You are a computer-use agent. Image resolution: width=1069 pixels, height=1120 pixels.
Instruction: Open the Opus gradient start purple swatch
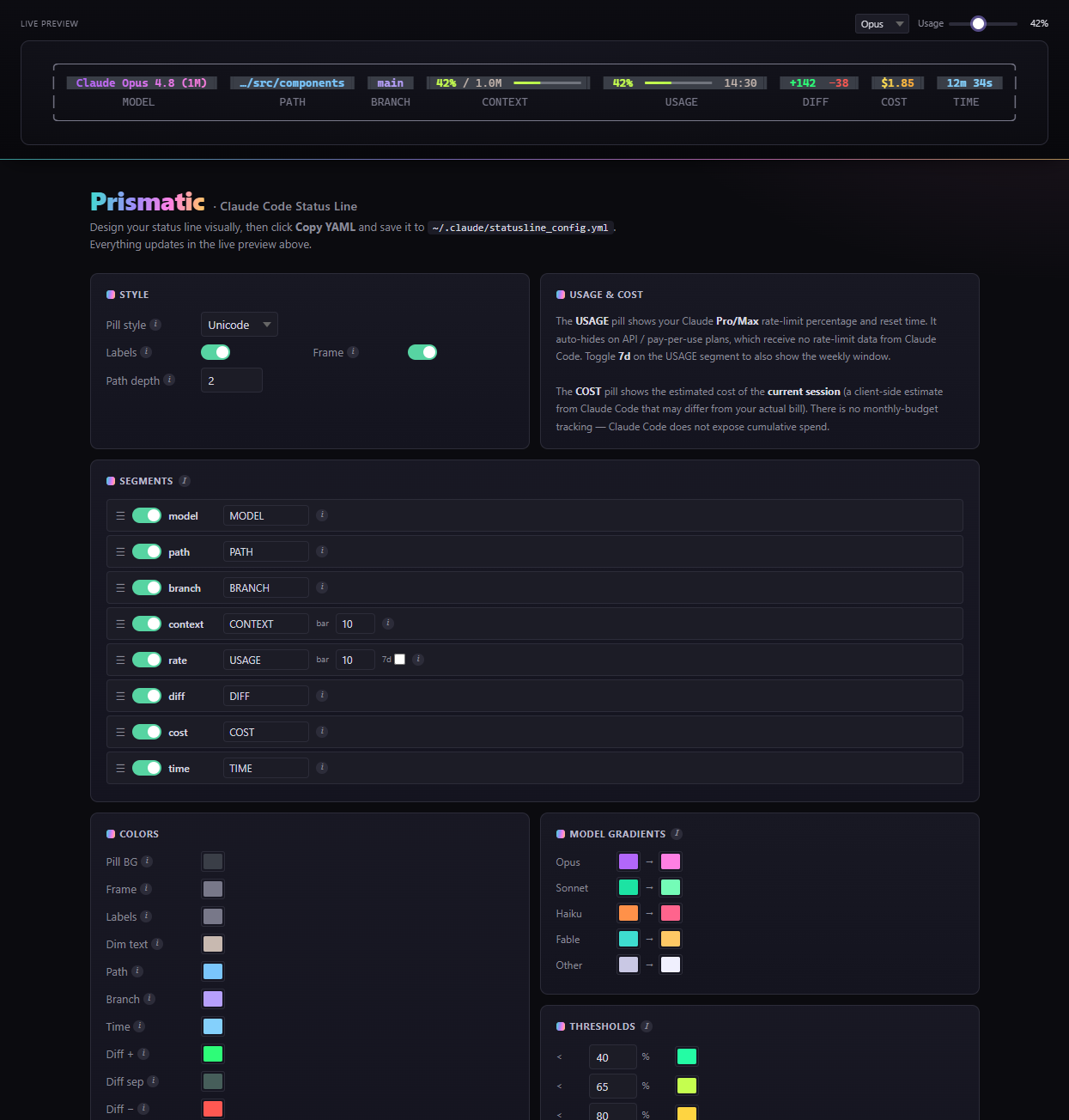629,861
